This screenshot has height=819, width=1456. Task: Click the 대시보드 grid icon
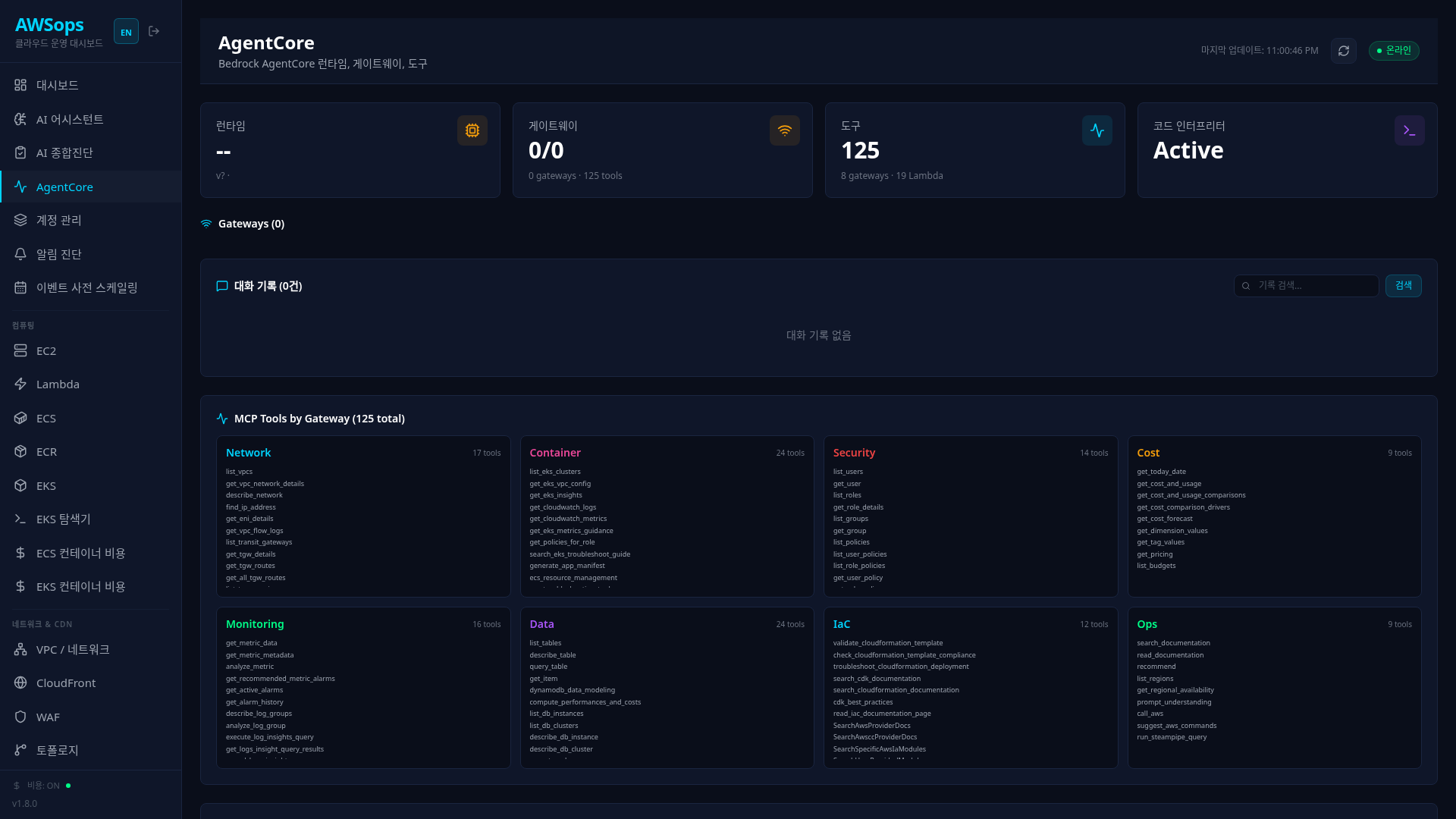click(20, 85)
